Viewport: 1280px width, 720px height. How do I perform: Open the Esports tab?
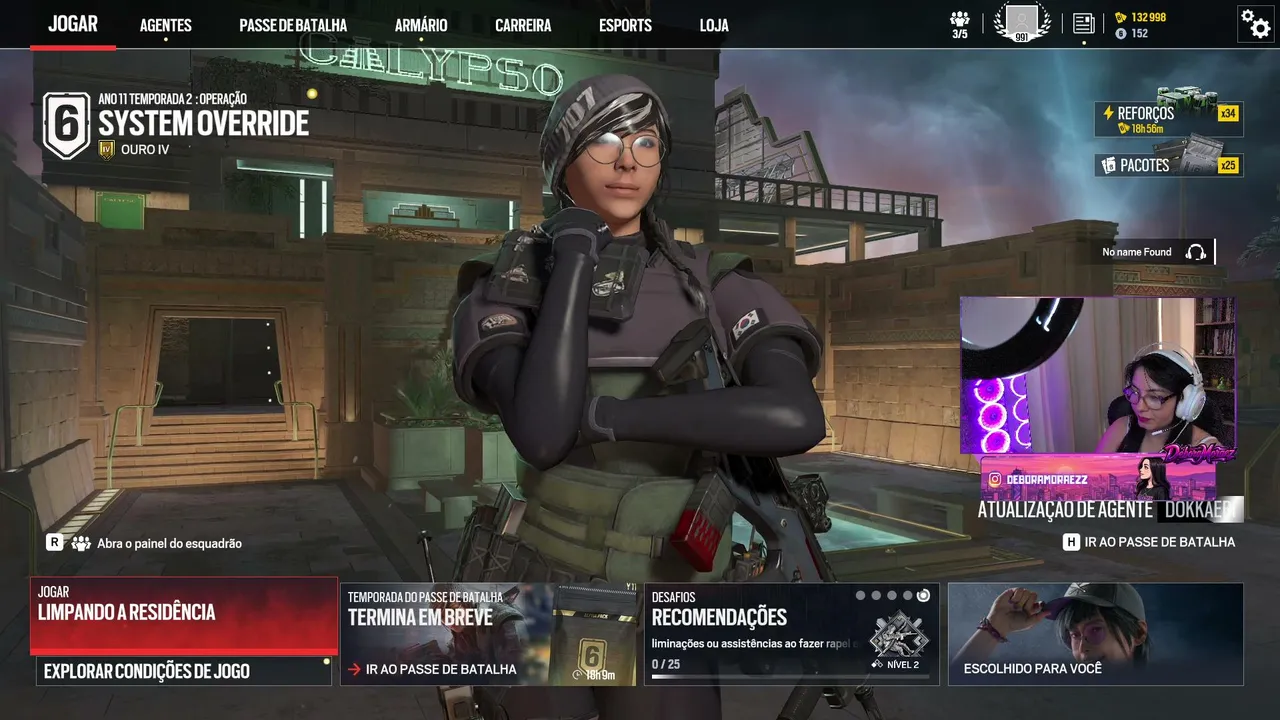coord(625,25)
